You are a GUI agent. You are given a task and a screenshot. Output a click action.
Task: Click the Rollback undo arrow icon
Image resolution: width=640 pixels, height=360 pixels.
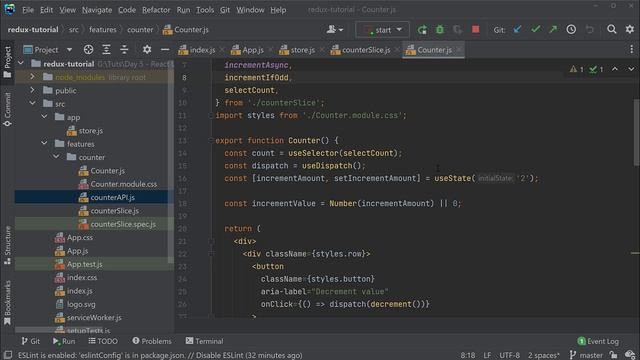point(589,29)
